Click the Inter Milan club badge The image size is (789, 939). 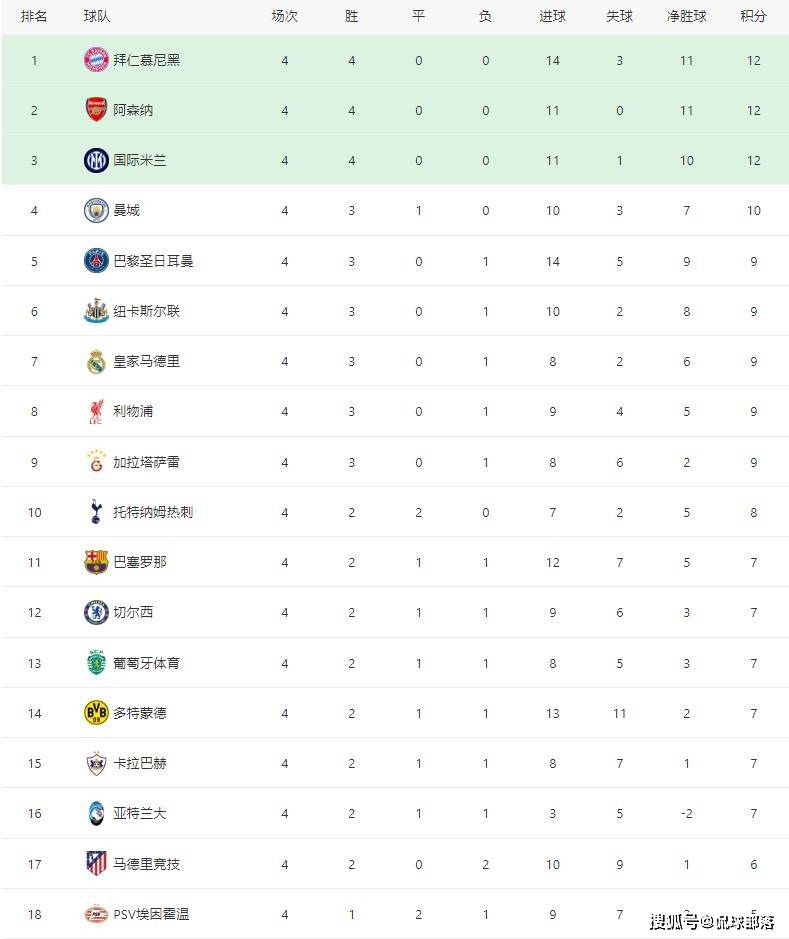click(96, 160)
